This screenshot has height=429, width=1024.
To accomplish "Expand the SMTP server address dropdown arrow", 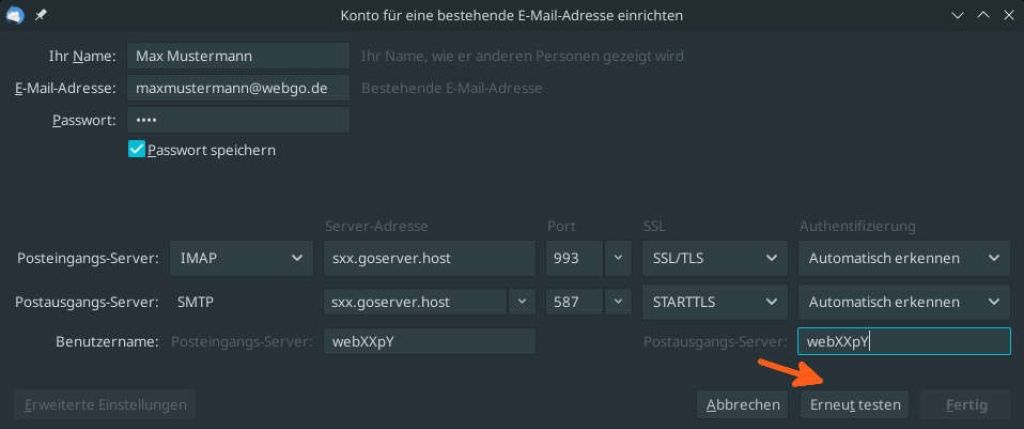I will coord(521,302).
